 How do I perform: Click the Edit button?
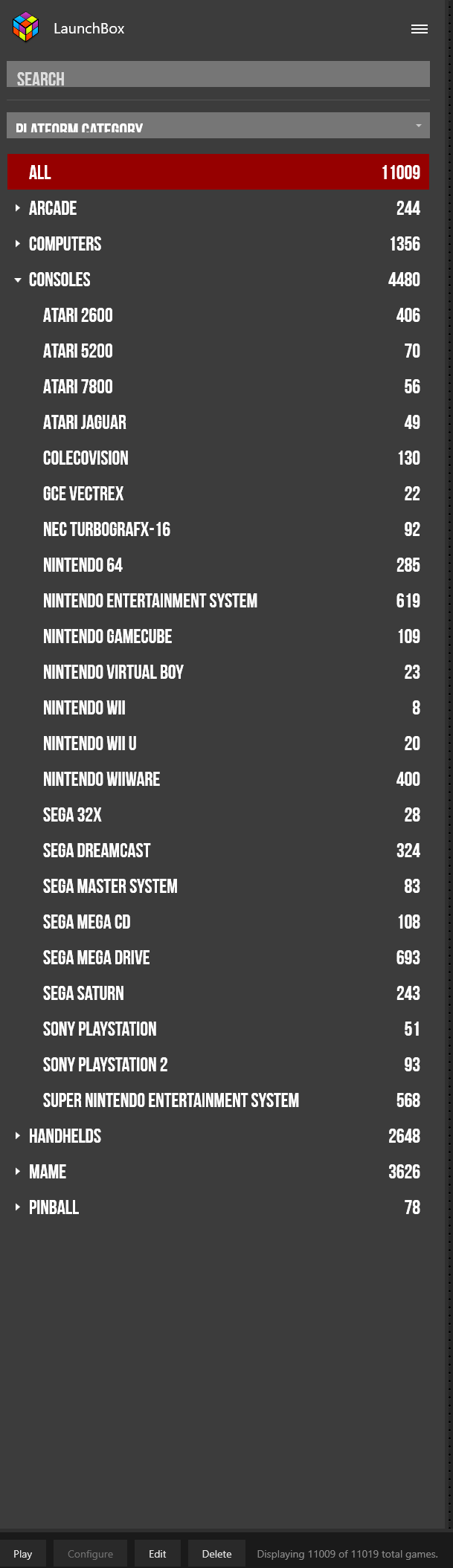[x=158, y=1554]
